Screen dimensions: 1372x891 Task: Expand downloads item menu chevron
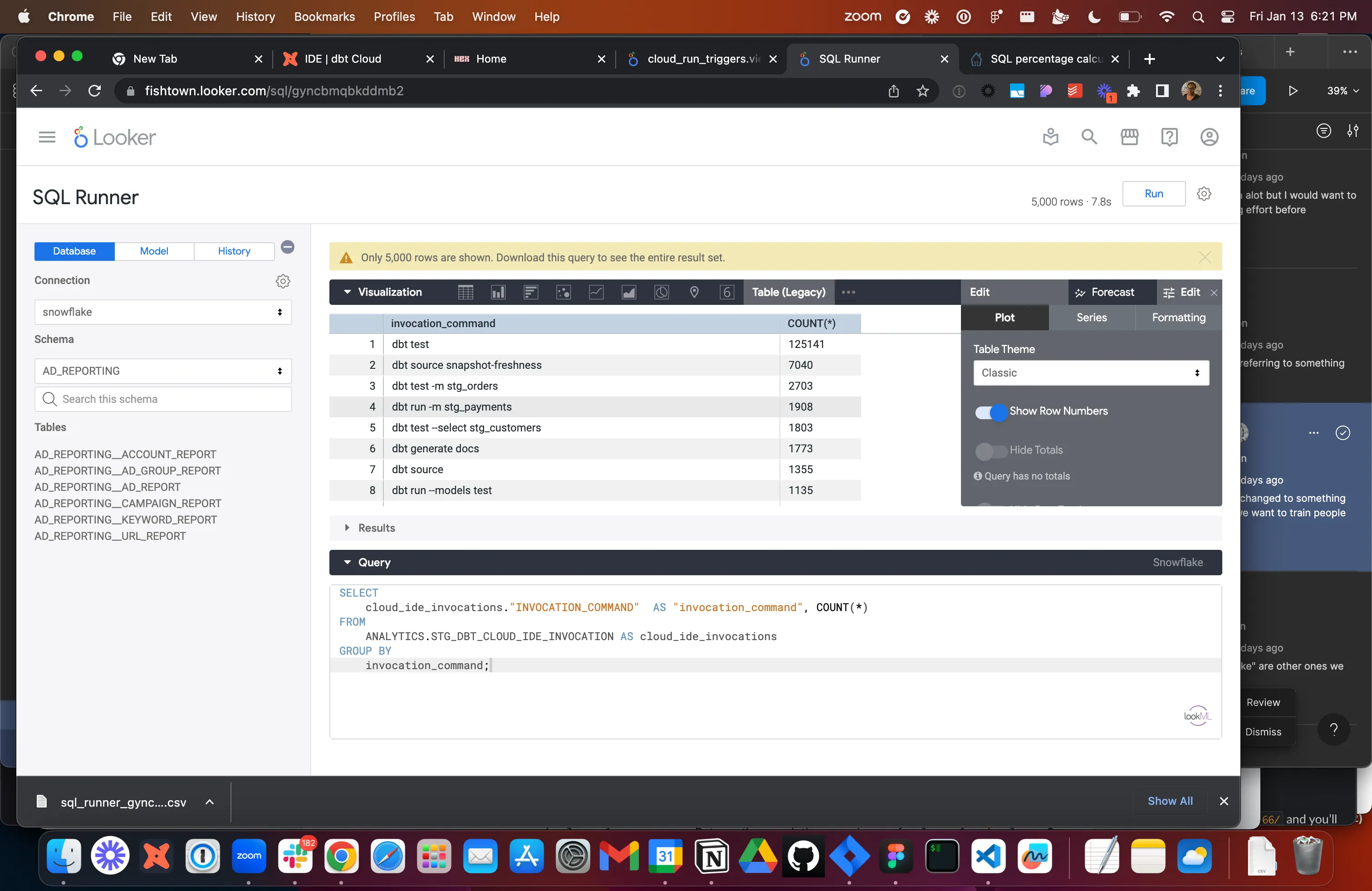pyautogui.click(x=210, y=802)
